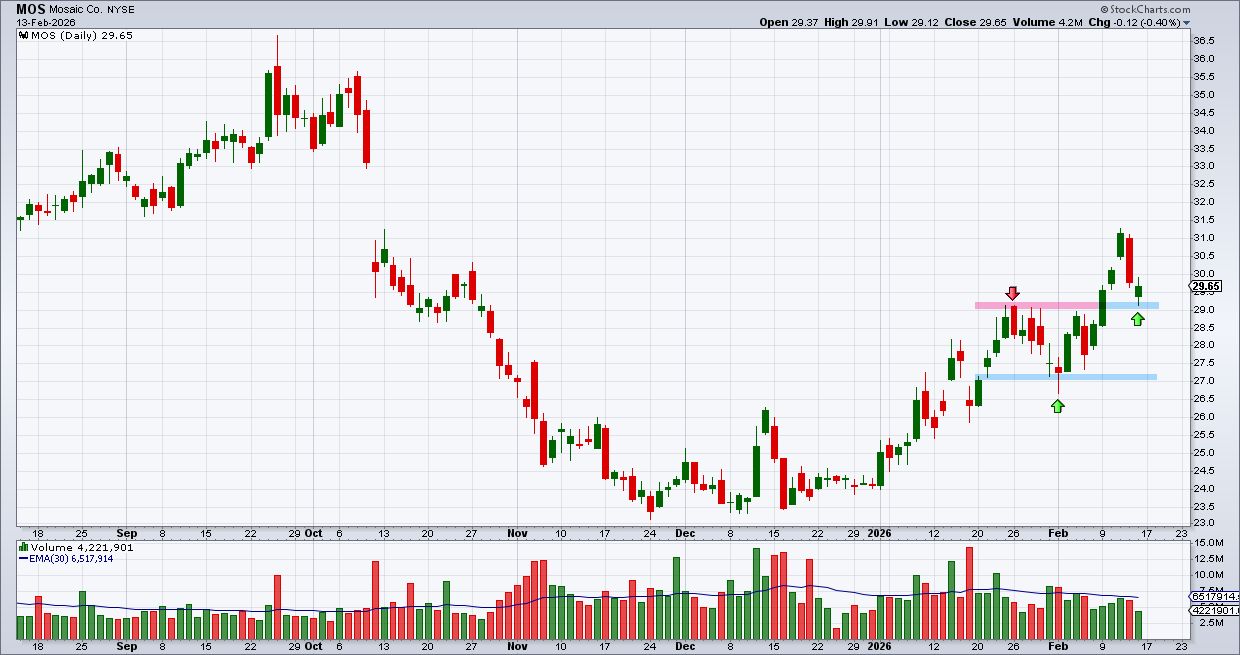
Task: Click the 10.0M volume axis label
Action: point(1208,575)
